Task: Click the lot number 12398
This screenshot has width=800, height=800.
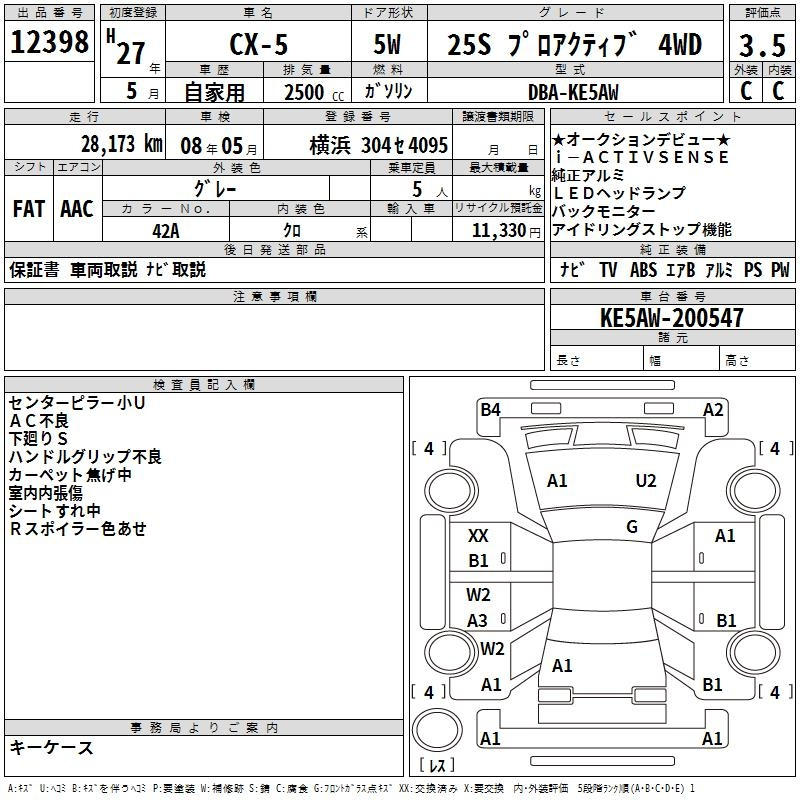Action: [49, 42]
